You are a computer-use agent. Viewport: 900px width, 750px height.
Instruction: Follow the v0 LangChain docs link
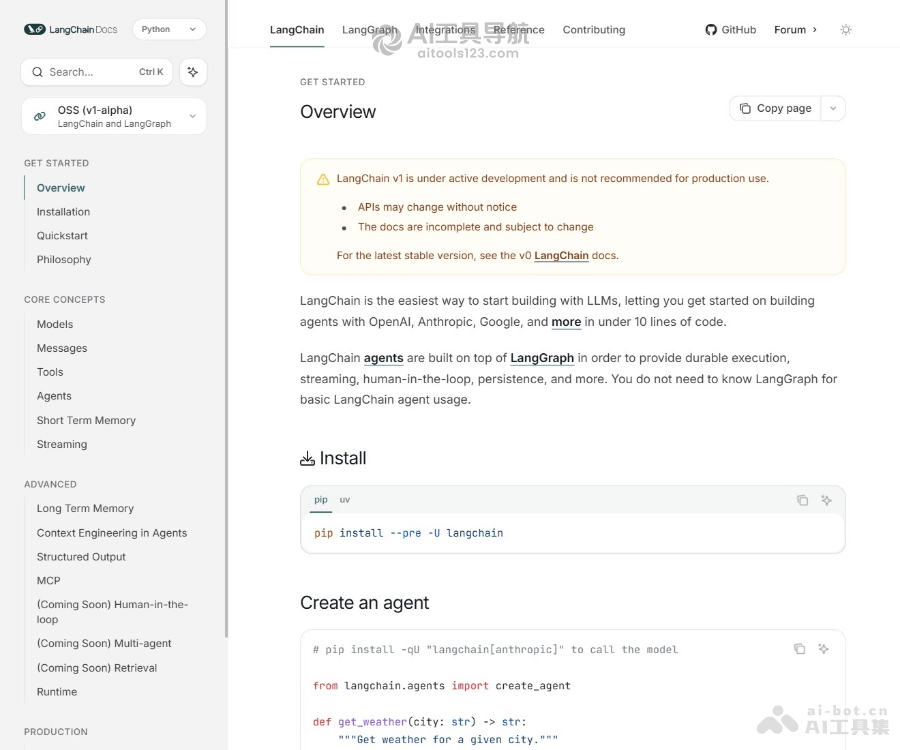(561, 255)
